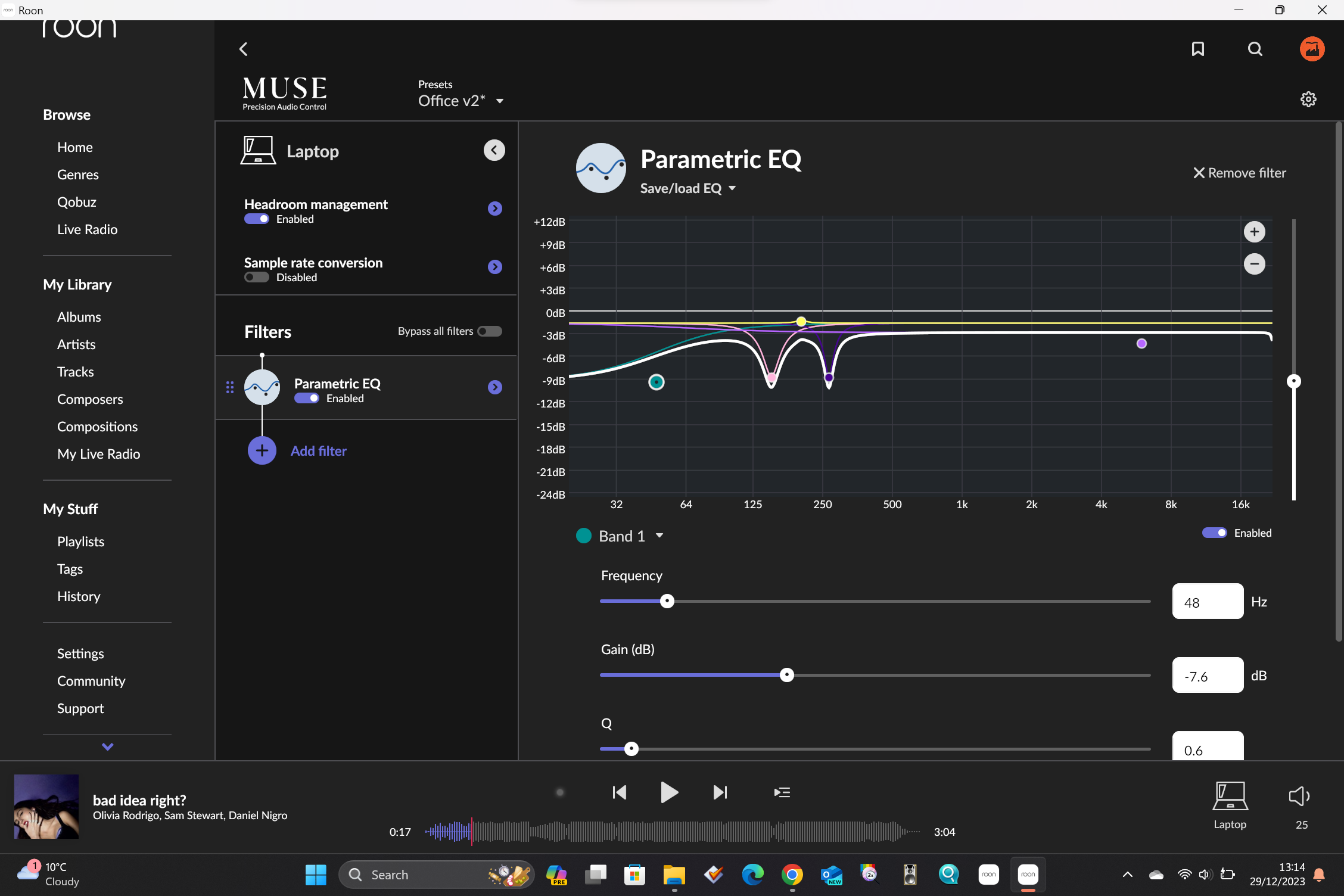Open Albums under My Library
The height and width of the screenshot is (896, 1344).
pyautogui.click(x=79, y=316)
